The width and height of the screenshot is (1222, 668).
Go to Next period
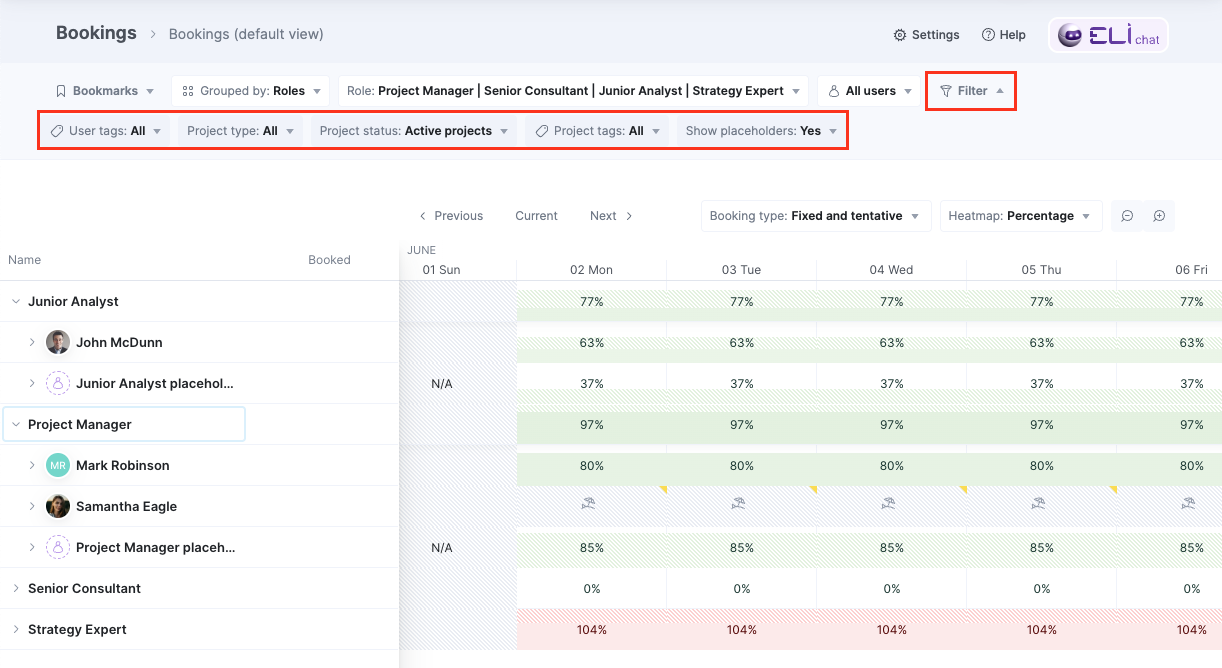point(611,216)
